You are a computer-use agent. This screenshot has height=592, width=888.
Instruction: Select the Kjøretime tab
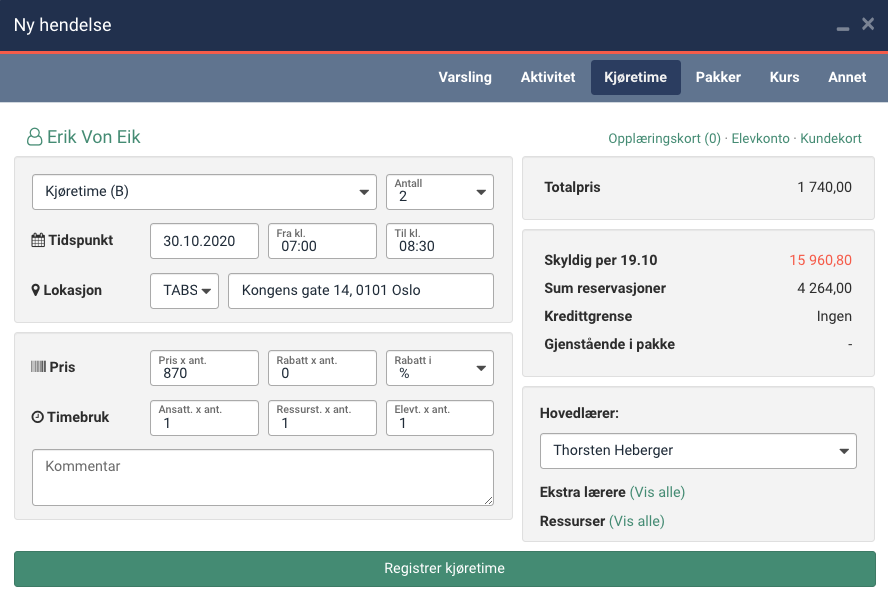(x=635, y=77)
